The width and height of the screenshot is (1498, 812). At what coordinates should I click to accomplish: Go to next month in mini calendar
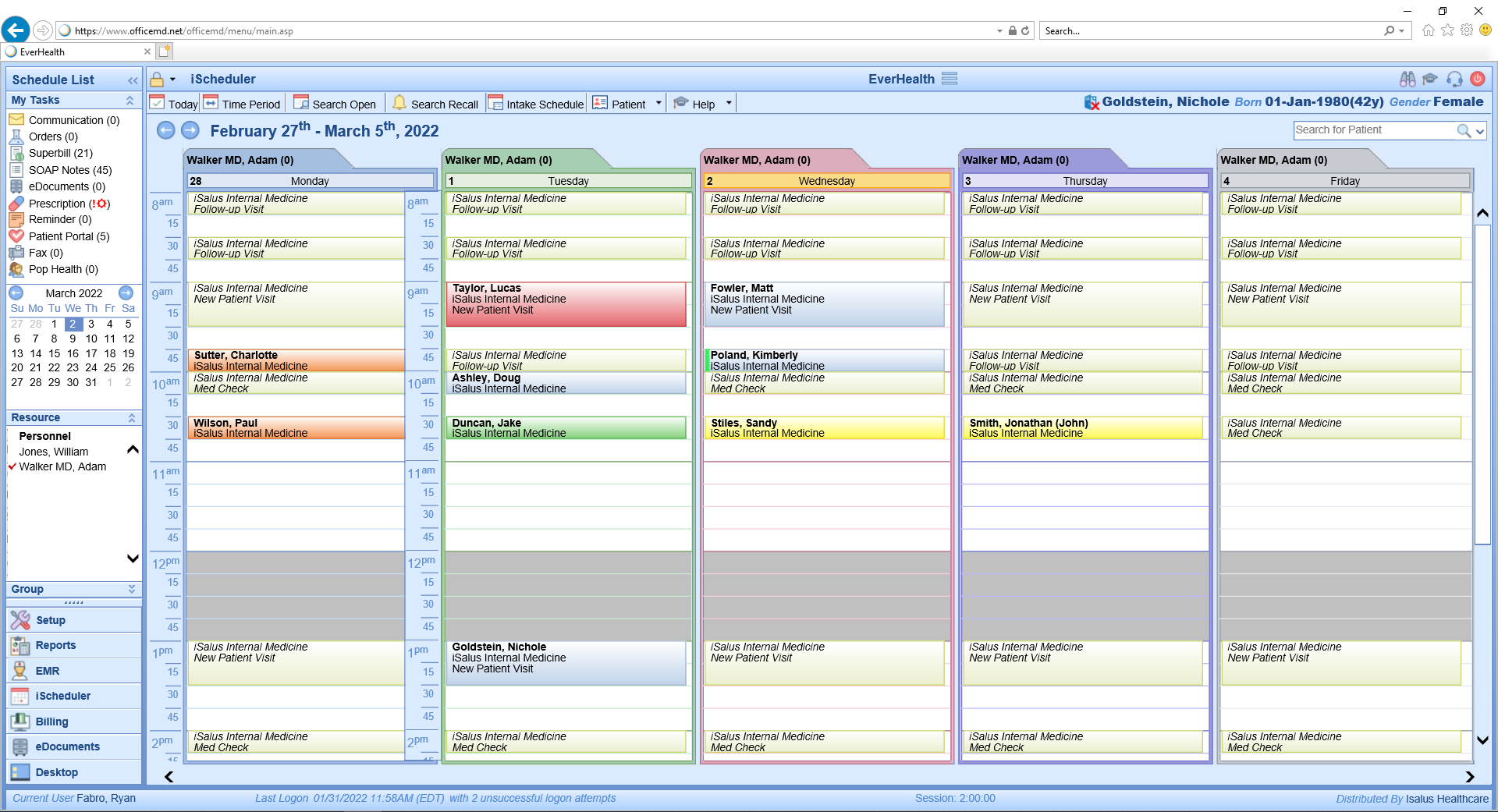coord(126,293)
